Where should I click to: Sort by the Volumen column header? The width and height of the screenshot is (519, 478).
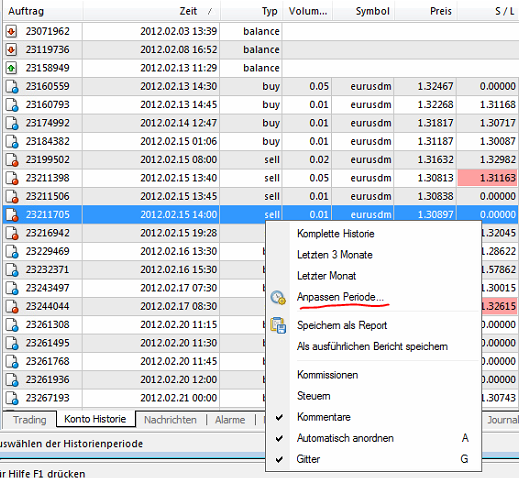308,11
